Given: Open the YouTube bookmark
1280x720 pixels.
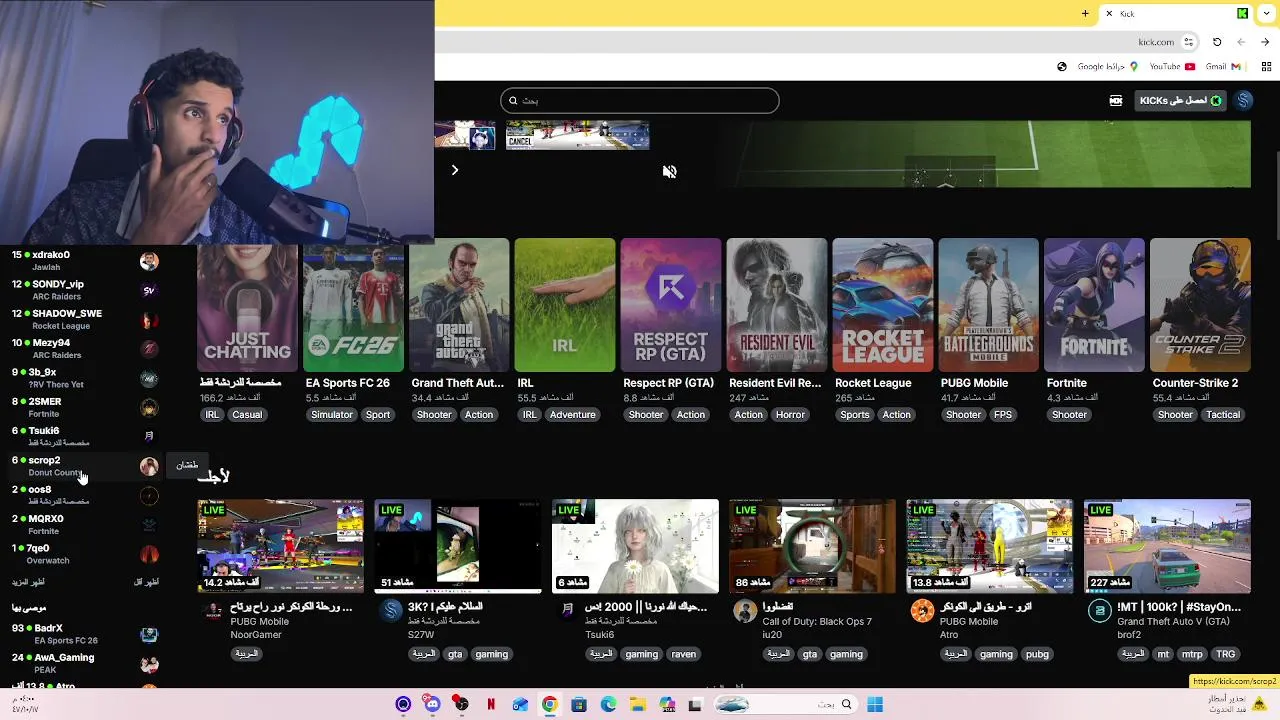Looking at the screenshot, I should tap(1171, 66).
